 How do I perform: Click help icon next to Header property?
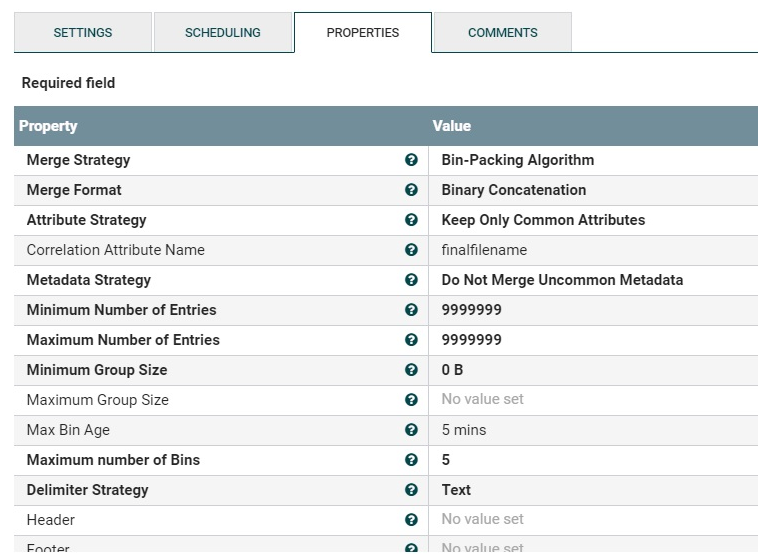[x=411, y=520]
